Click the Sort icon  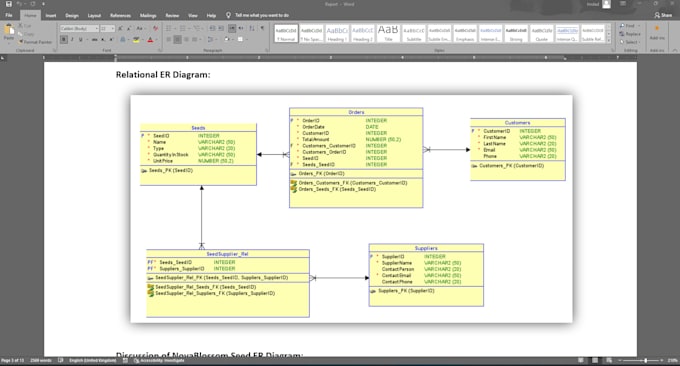[x=252, y=29]
